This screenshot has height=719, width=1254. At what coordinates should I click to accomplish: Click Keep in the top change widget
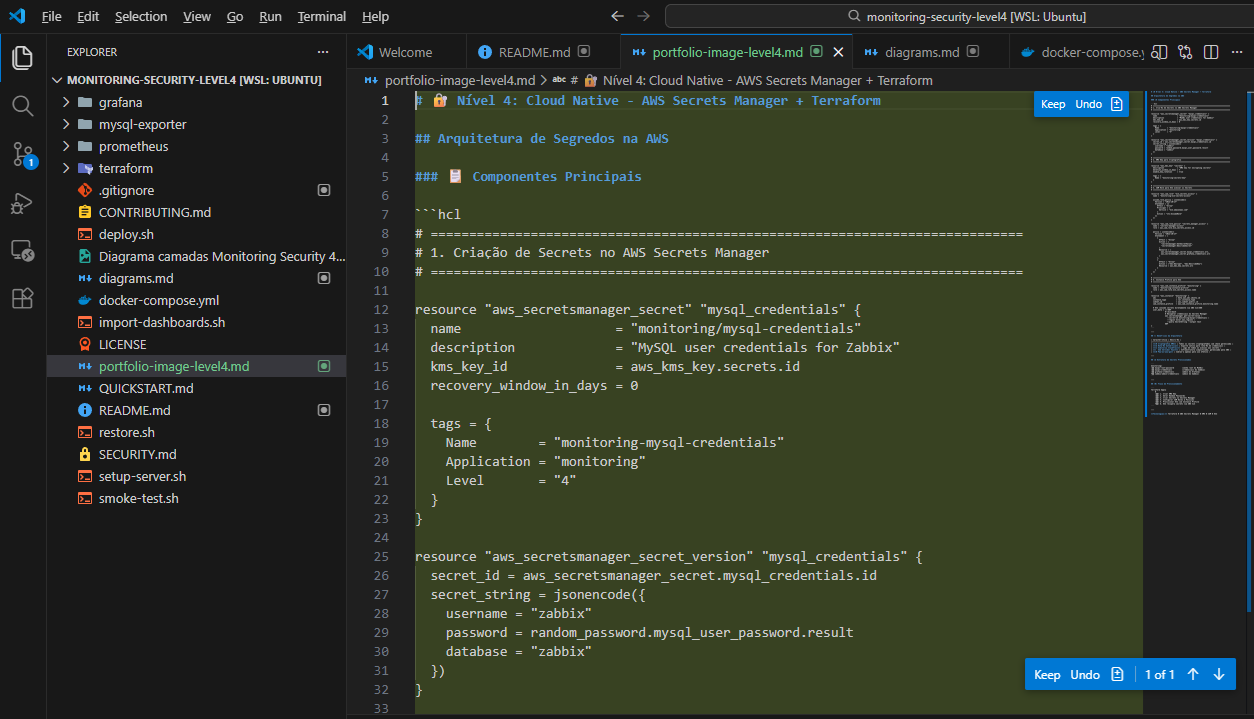(x=1053, y=104)
